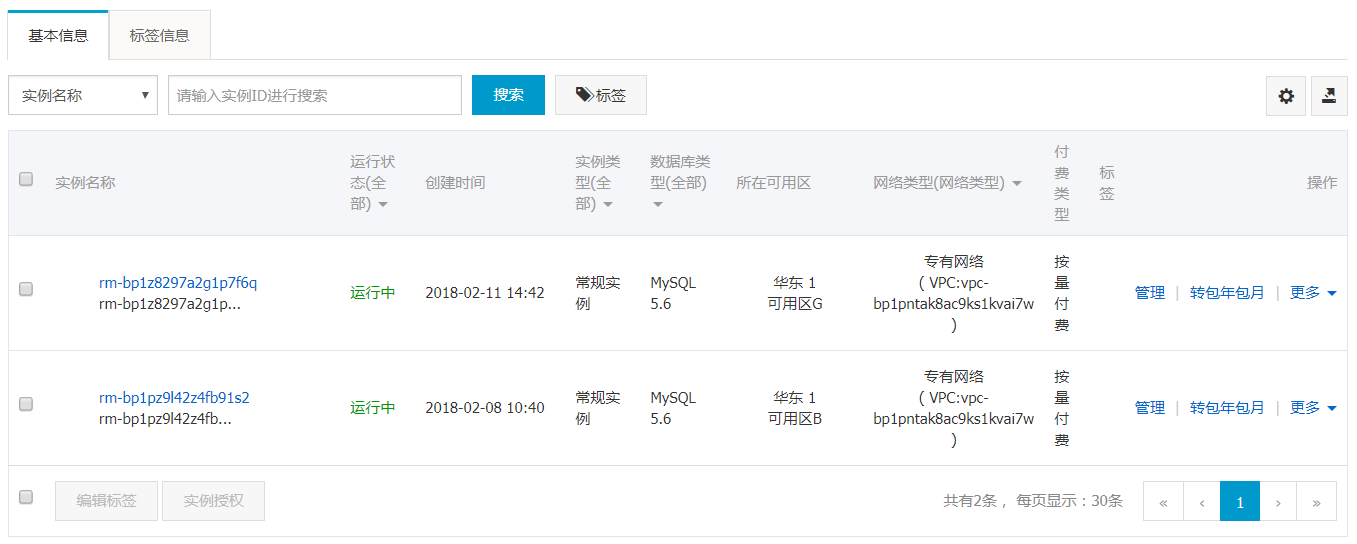
Task: Toggle the select-all checkbox in table header
Action: tap(26, 179)
